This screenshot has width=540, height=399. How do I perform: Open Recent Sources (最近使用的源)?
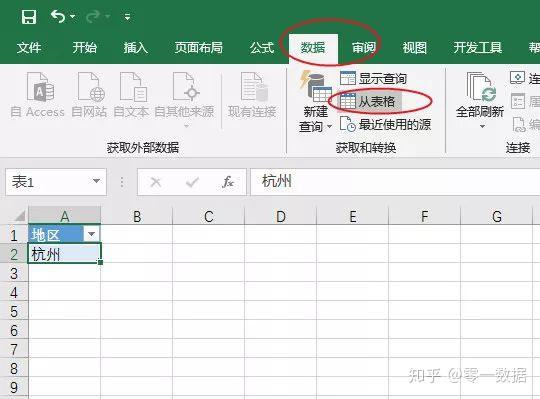point(385,124)
